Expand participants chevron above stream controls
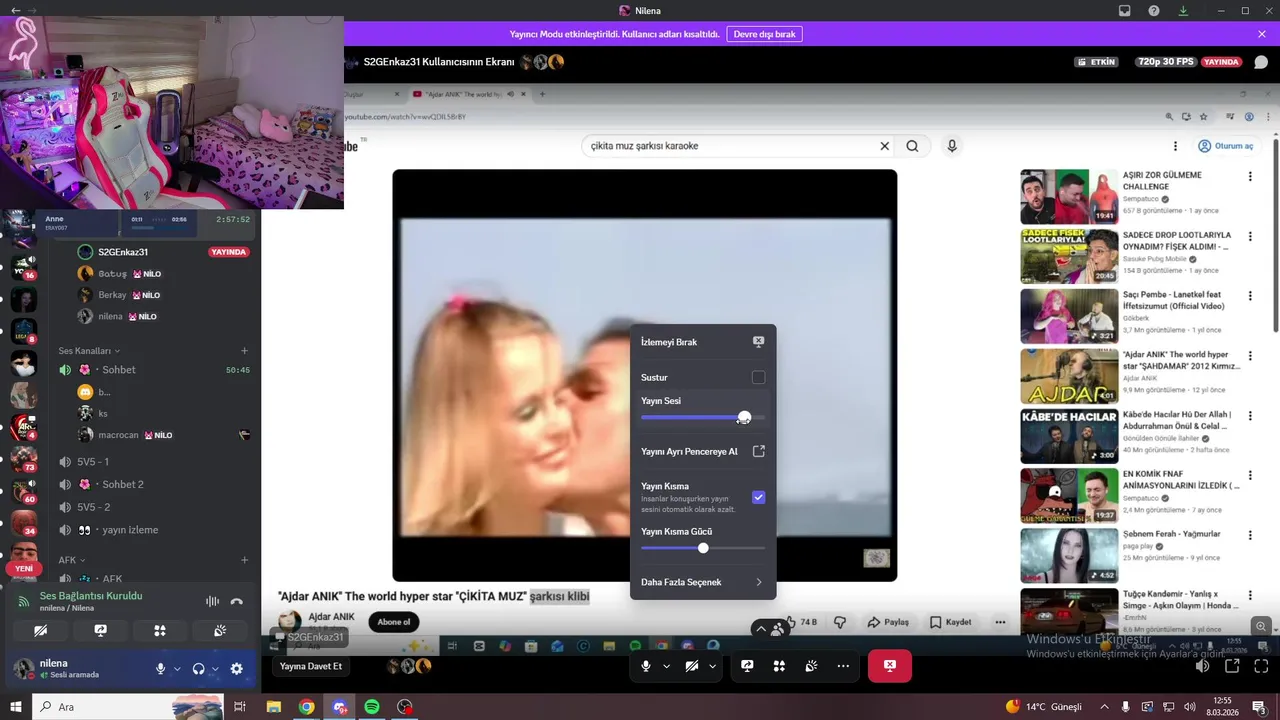This screenshot has width=1280, height=720. (x=761, y=629)
